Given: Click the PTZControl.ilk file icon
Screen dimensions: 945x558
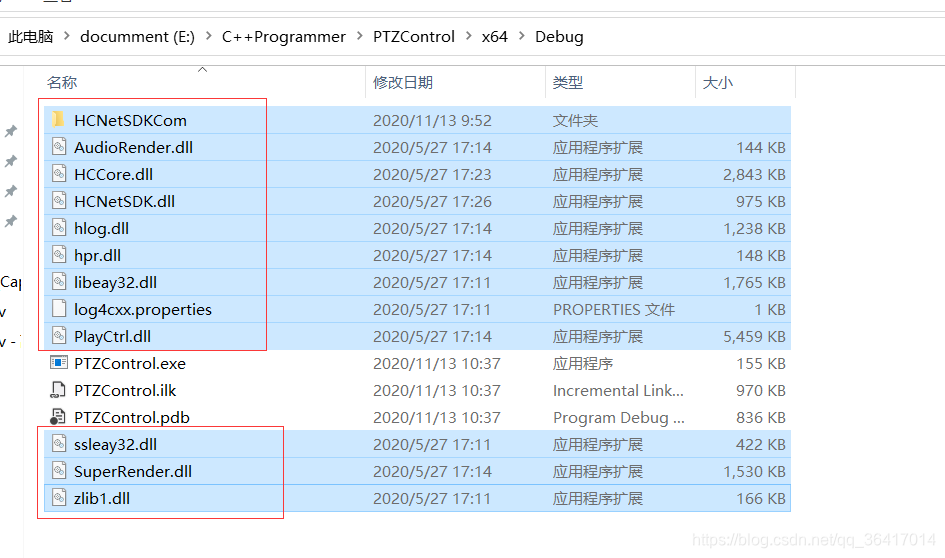Looking at the screenshot, I should pyautogui.click(x=58, y=390).
